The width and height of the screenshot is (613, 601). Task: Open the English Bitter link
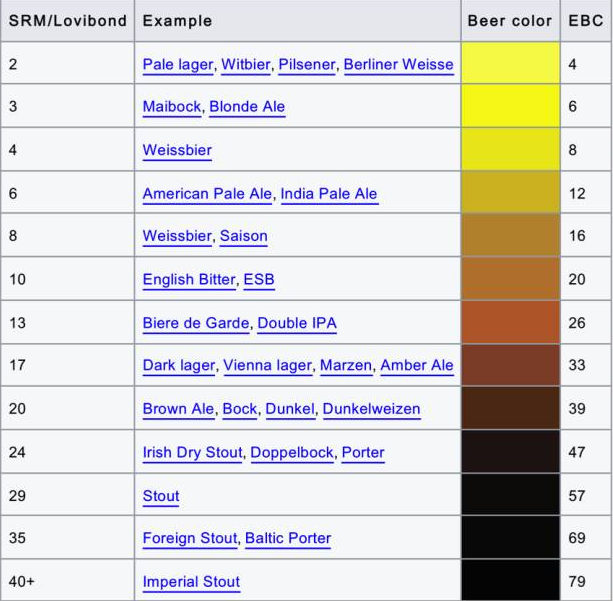click(x=189, y=280)
